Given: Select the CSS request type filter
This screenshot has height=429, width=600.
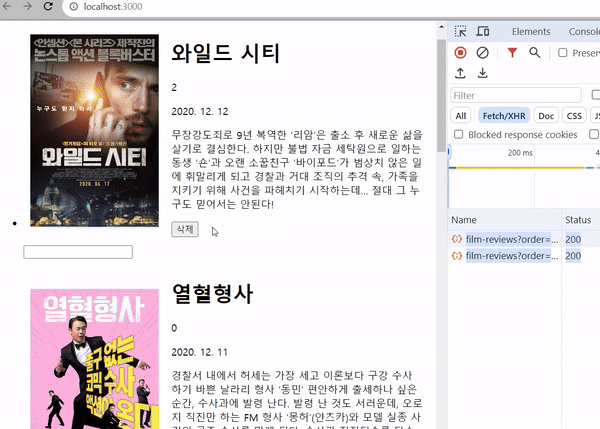Looking at the screenshot, I should pos(574,116).
